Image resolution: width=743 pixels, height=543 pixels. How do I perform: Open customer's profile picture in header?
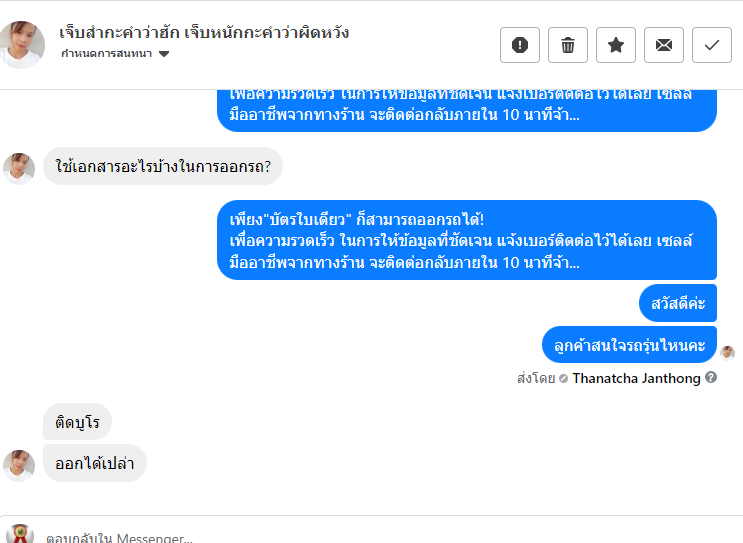click(21, 45)
